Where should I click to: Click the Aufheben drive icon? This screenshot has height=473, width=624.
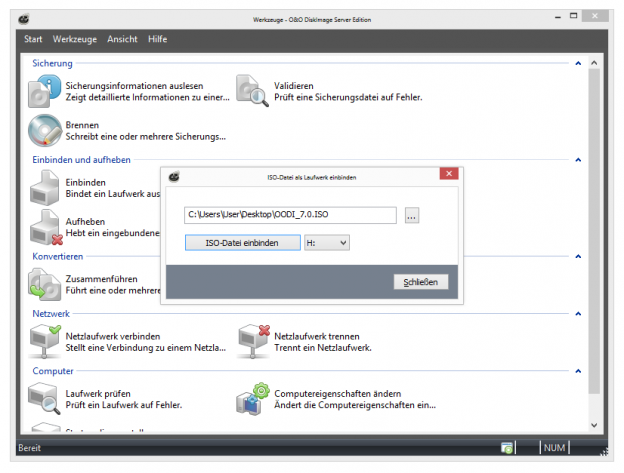(x=44, y=227)
